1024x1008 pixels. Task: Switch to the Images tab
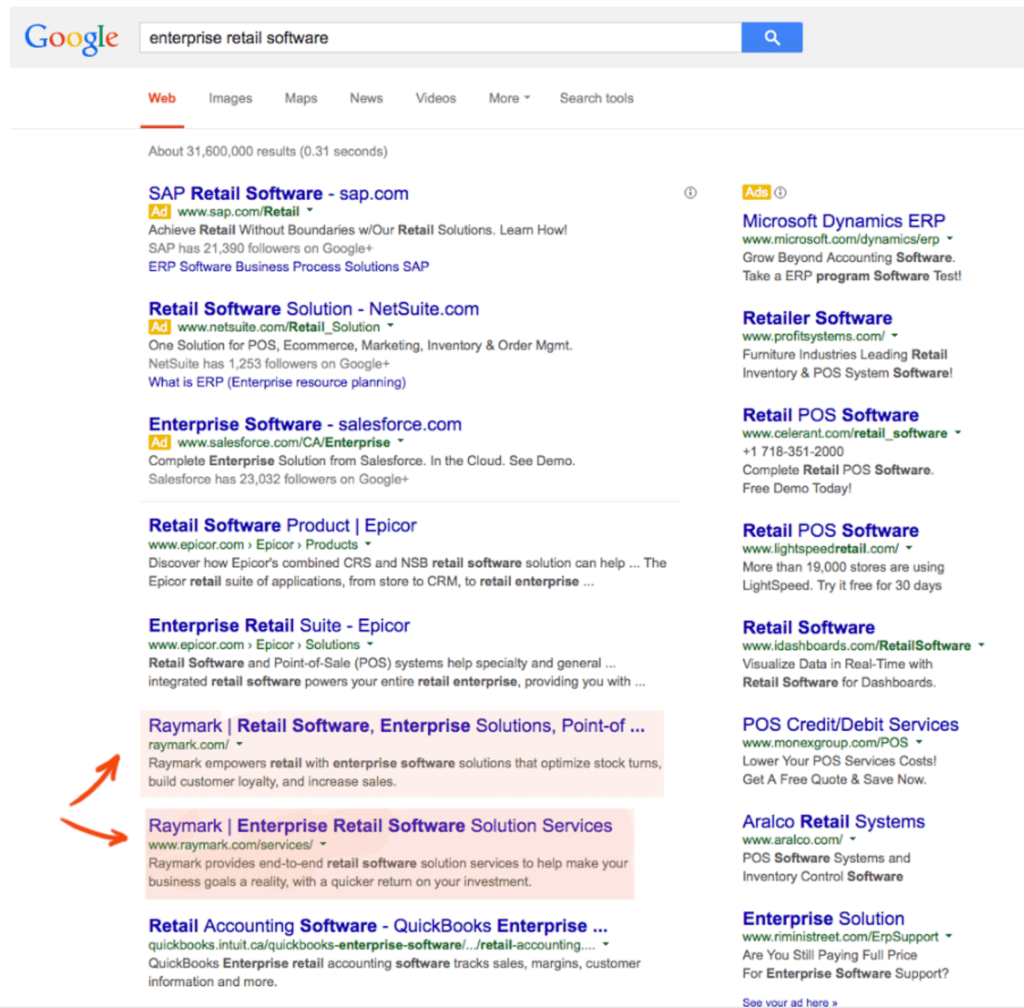pos(231,99)
